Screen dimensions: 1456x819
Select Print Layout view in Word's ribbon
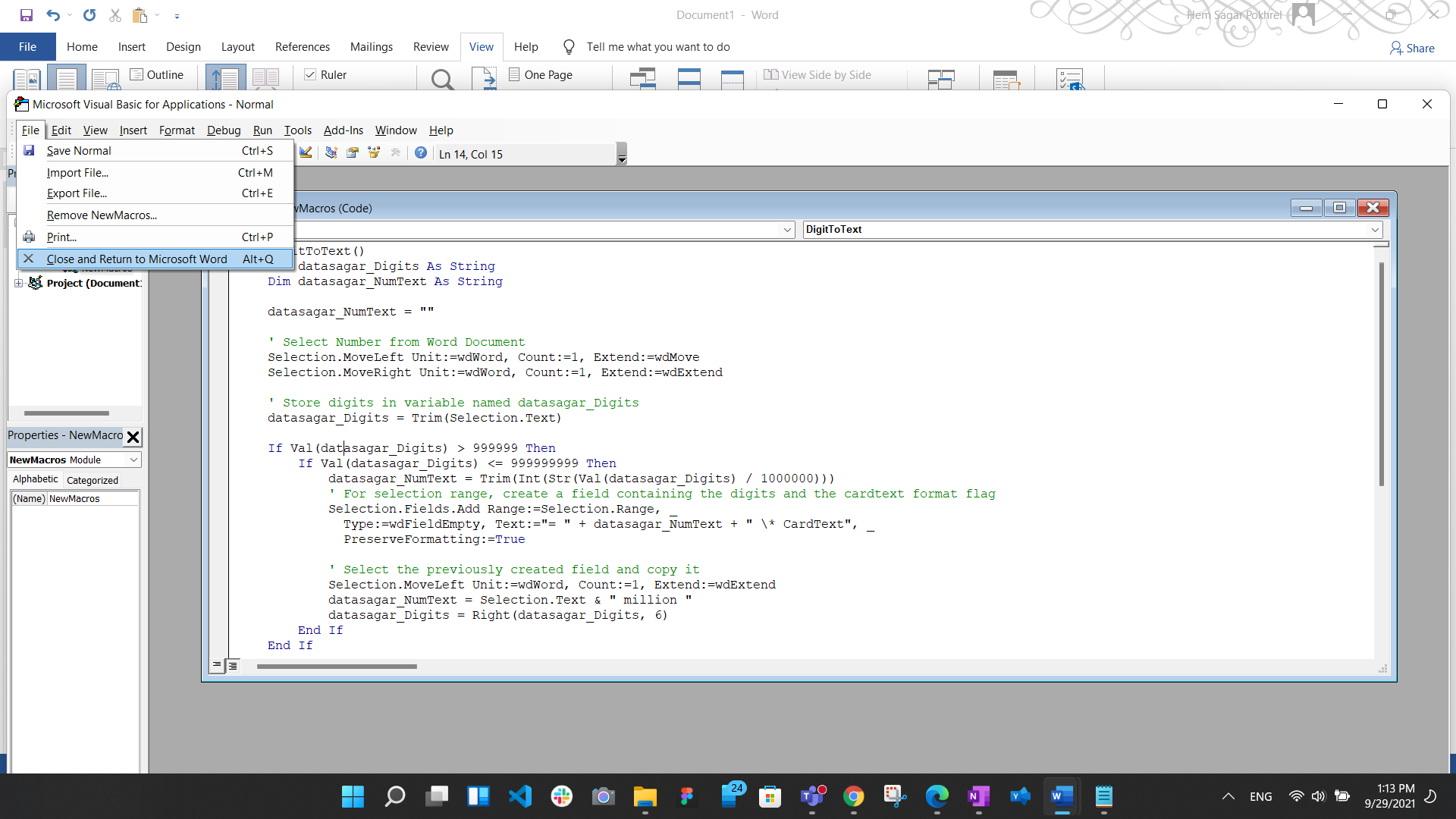click(x=67, y=79)
